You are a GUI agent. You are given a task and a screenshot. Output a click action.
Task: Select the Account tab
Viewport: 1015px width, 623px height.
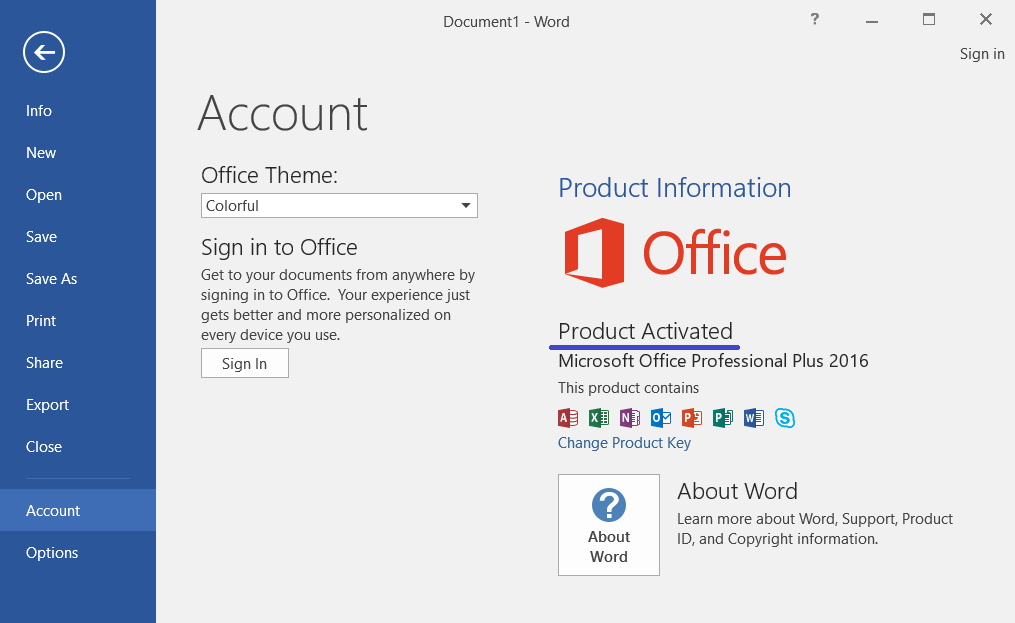(78, 510)
